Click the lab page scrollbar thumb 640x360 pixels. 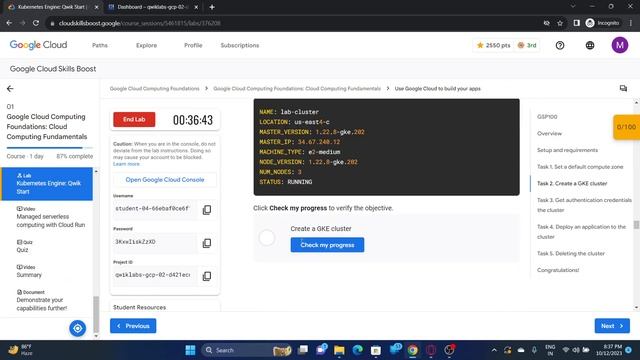(636, 224)
